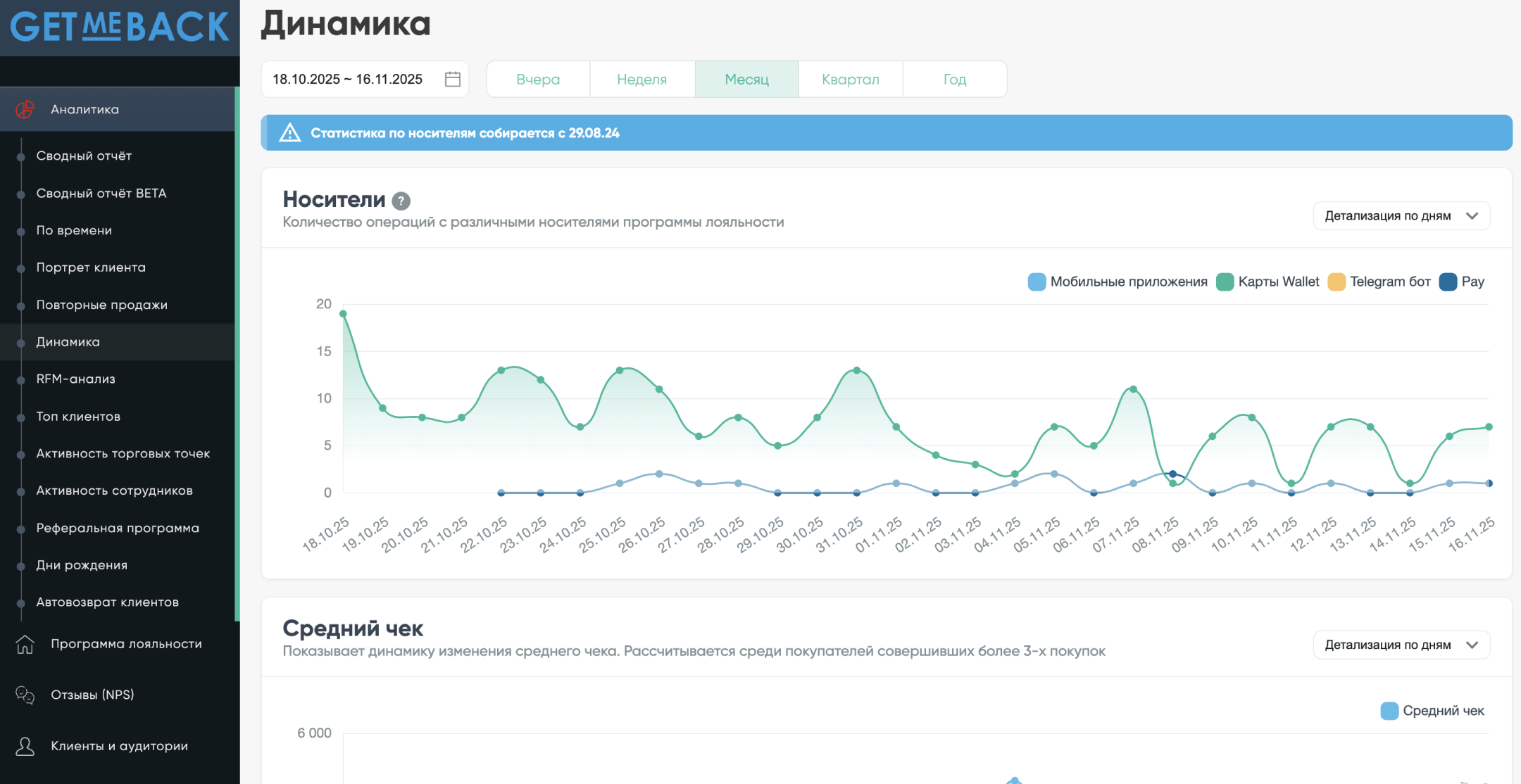
Task: Go to Топ клиентов section
Action: click(78, 416)
